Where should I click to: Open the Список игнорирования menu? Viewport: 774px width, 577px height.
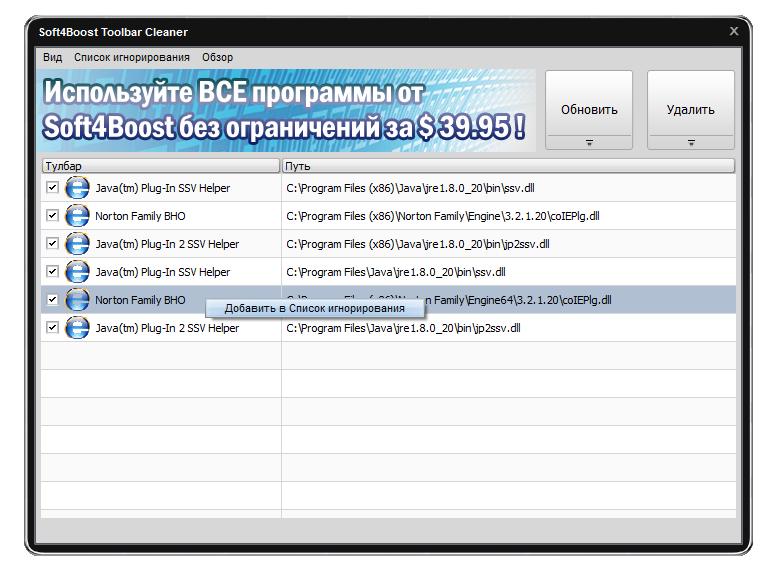(132, 57)
